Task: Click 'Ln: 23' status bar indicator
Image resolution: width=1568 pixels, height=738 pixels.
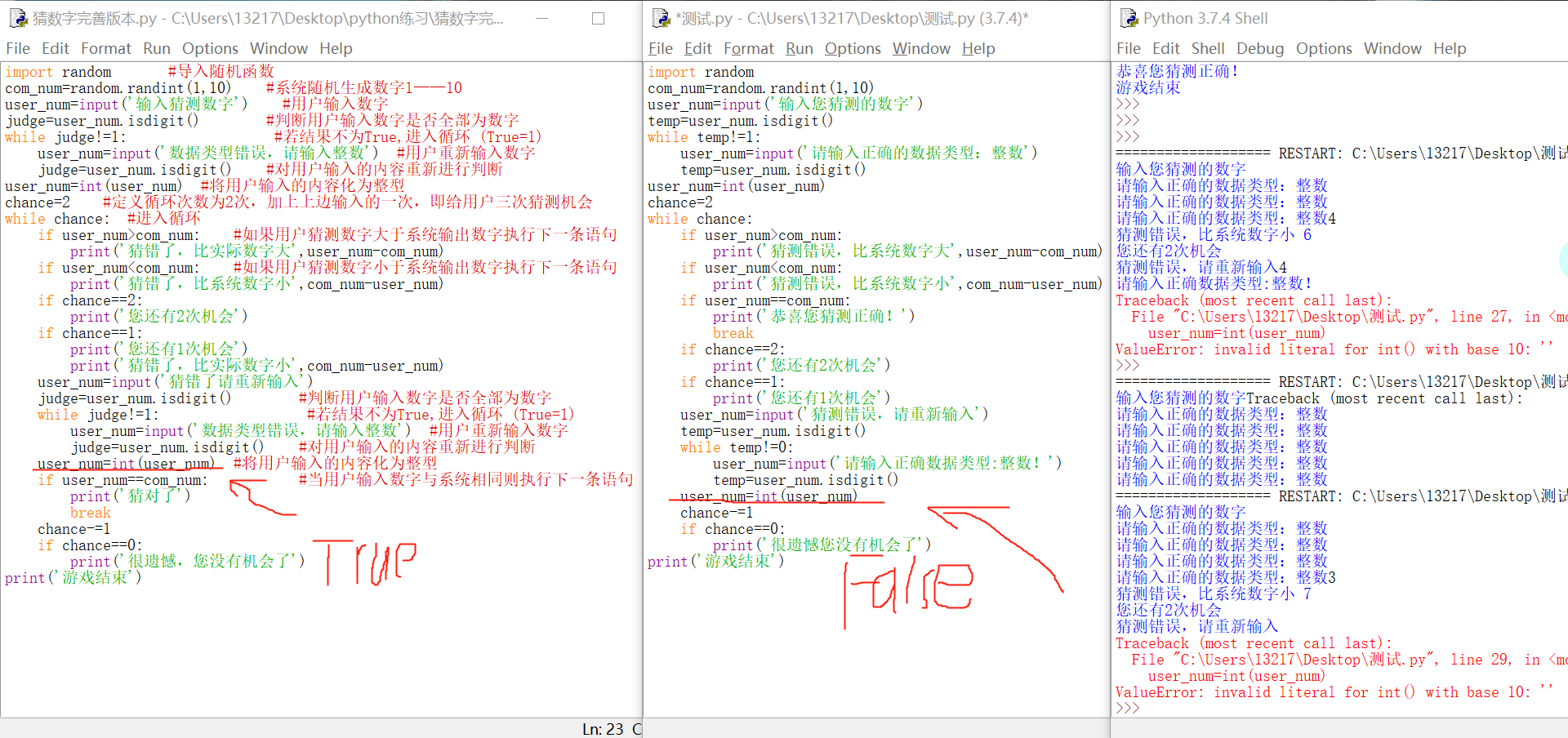Action: pos(603,729)
